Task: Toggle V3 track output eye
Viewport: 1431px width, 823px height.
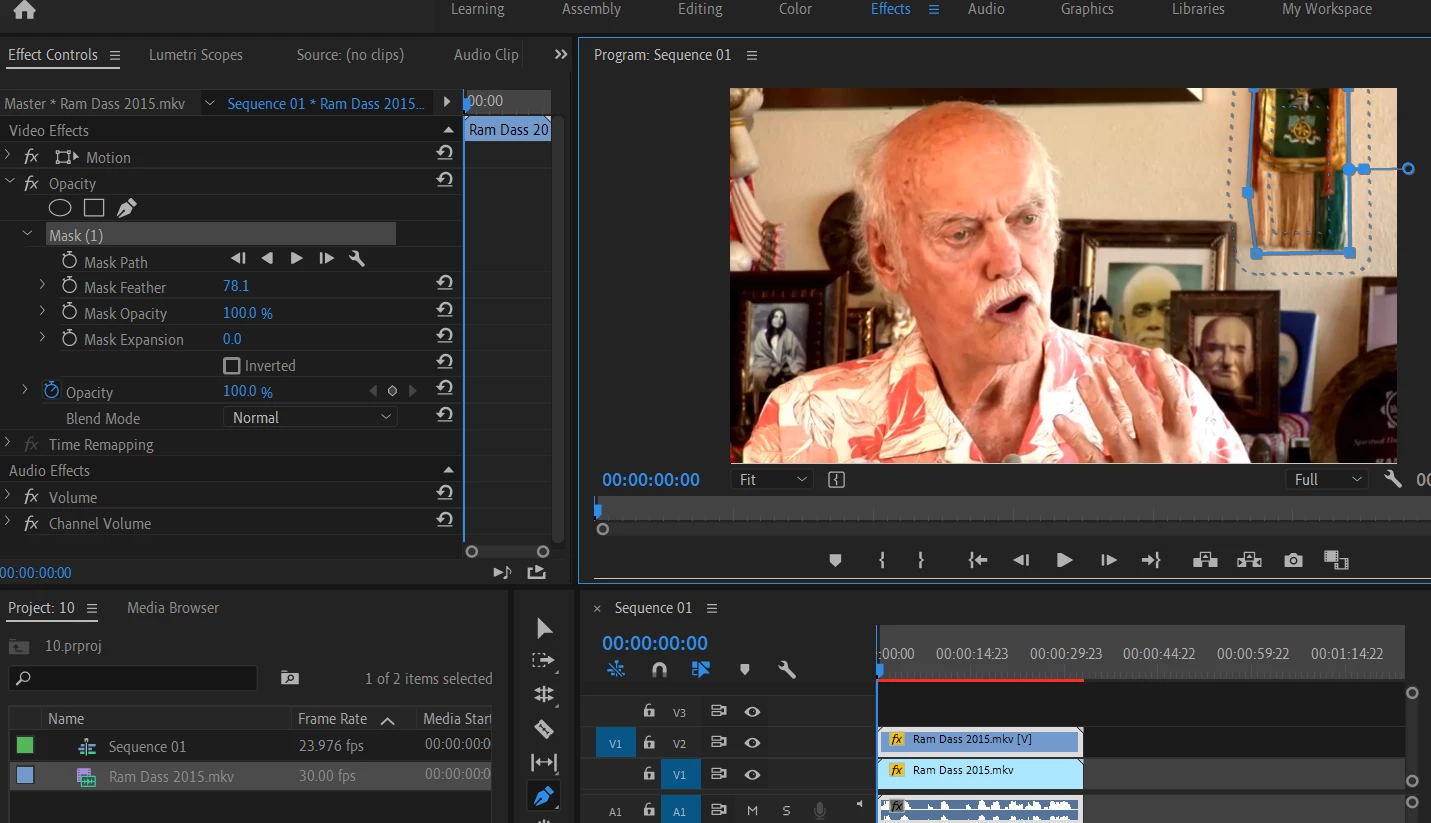Action: 752,712
